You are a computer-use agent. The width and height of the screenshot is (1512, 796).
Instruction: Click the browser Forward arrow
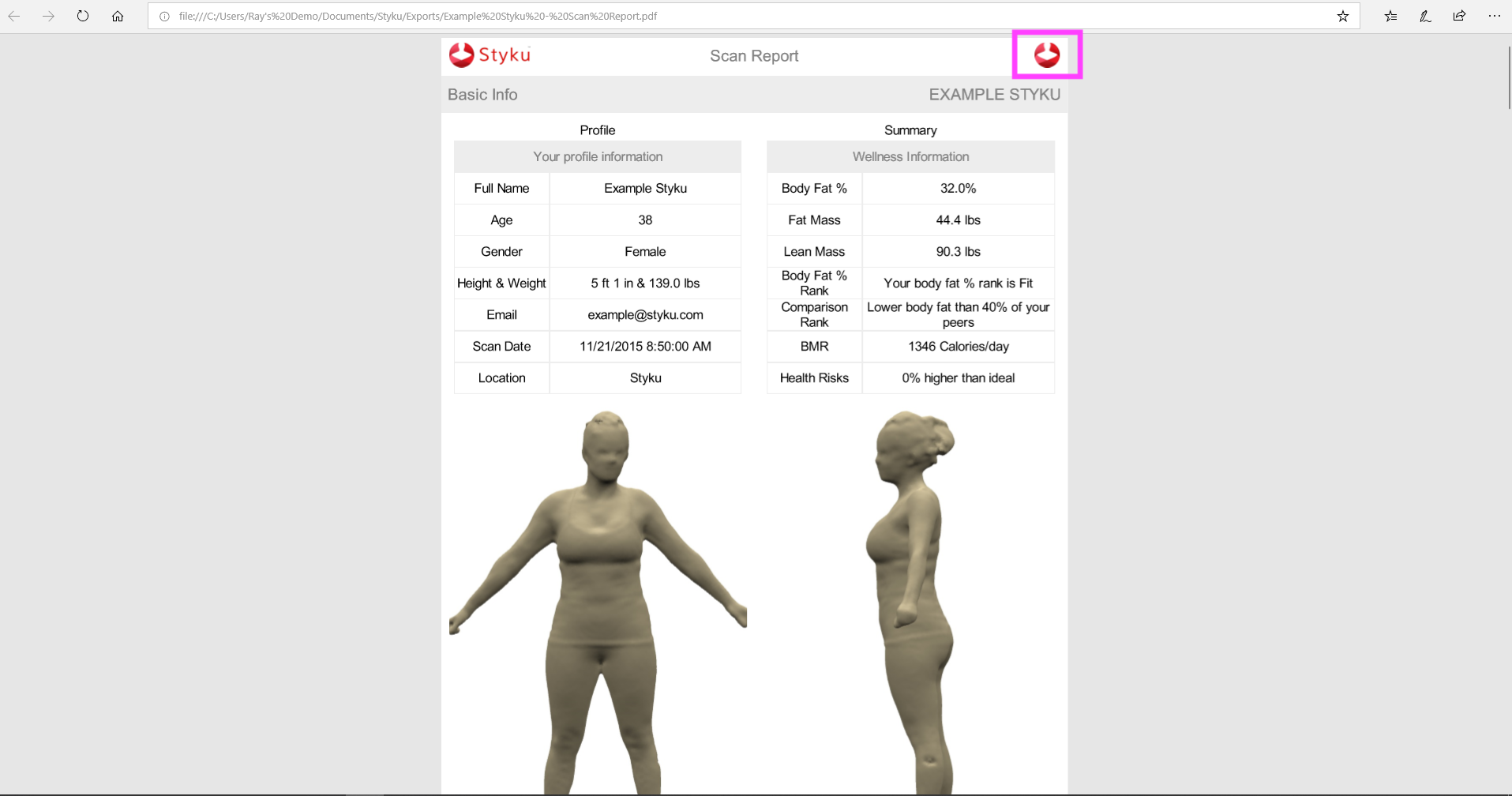point(48,16)
